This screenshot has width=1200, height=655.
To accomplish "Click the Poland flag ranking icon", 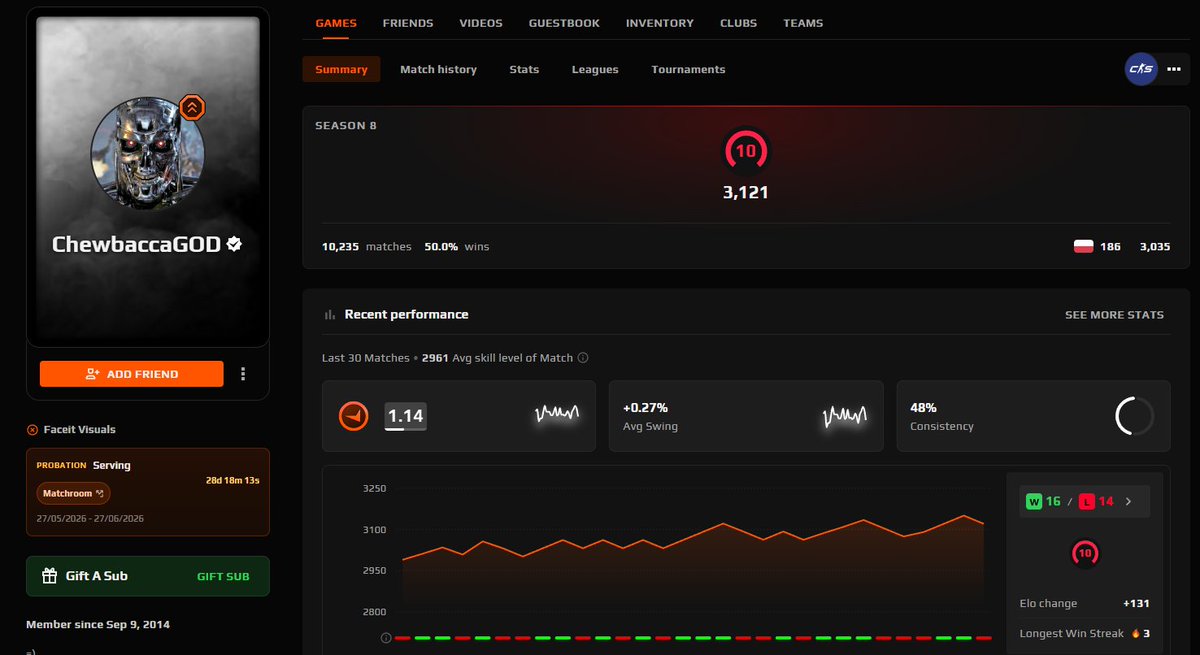I will 1083,246.
